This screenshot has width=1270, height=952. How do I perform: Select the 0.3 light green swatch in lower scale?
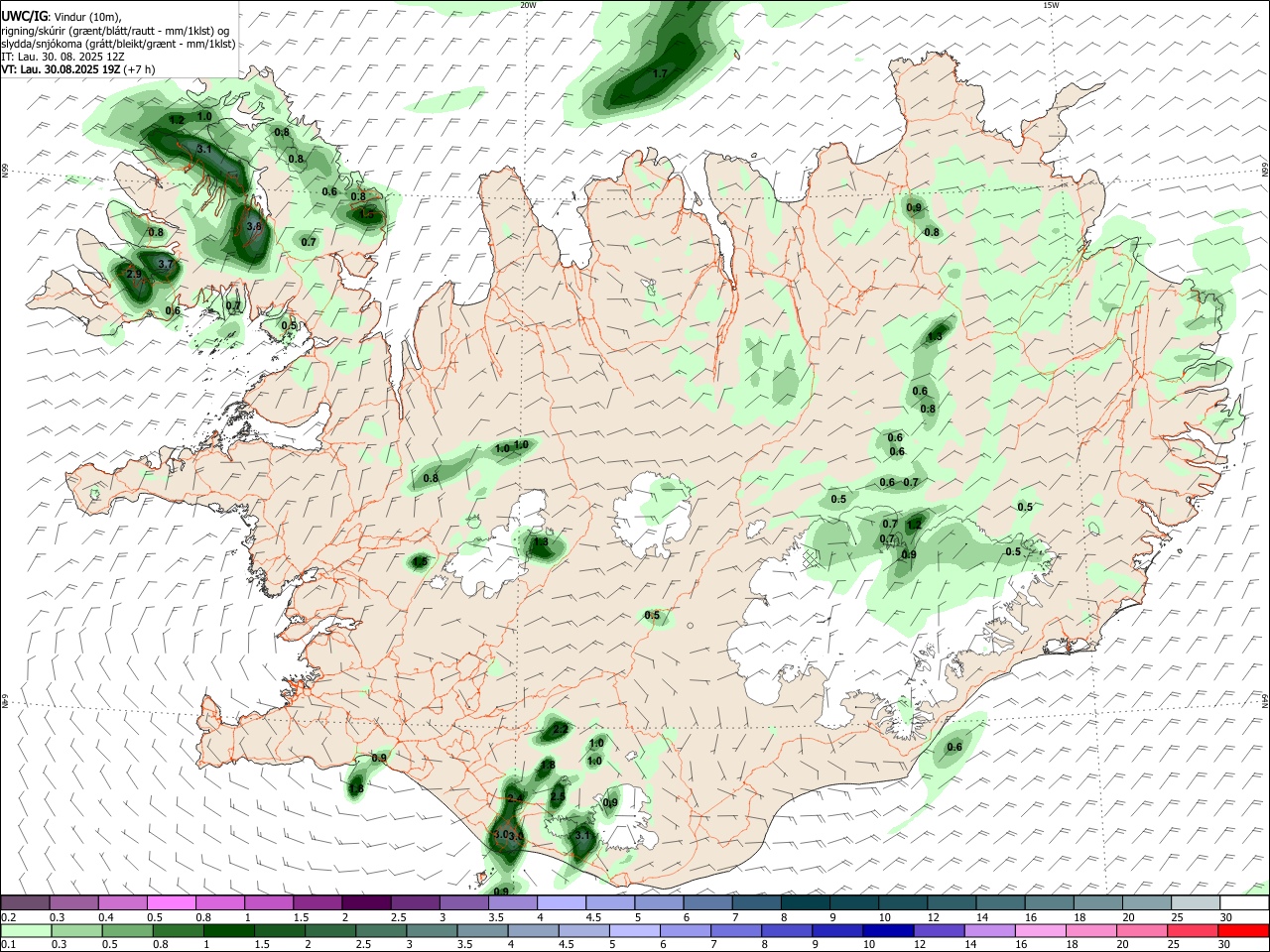(77, 930)
